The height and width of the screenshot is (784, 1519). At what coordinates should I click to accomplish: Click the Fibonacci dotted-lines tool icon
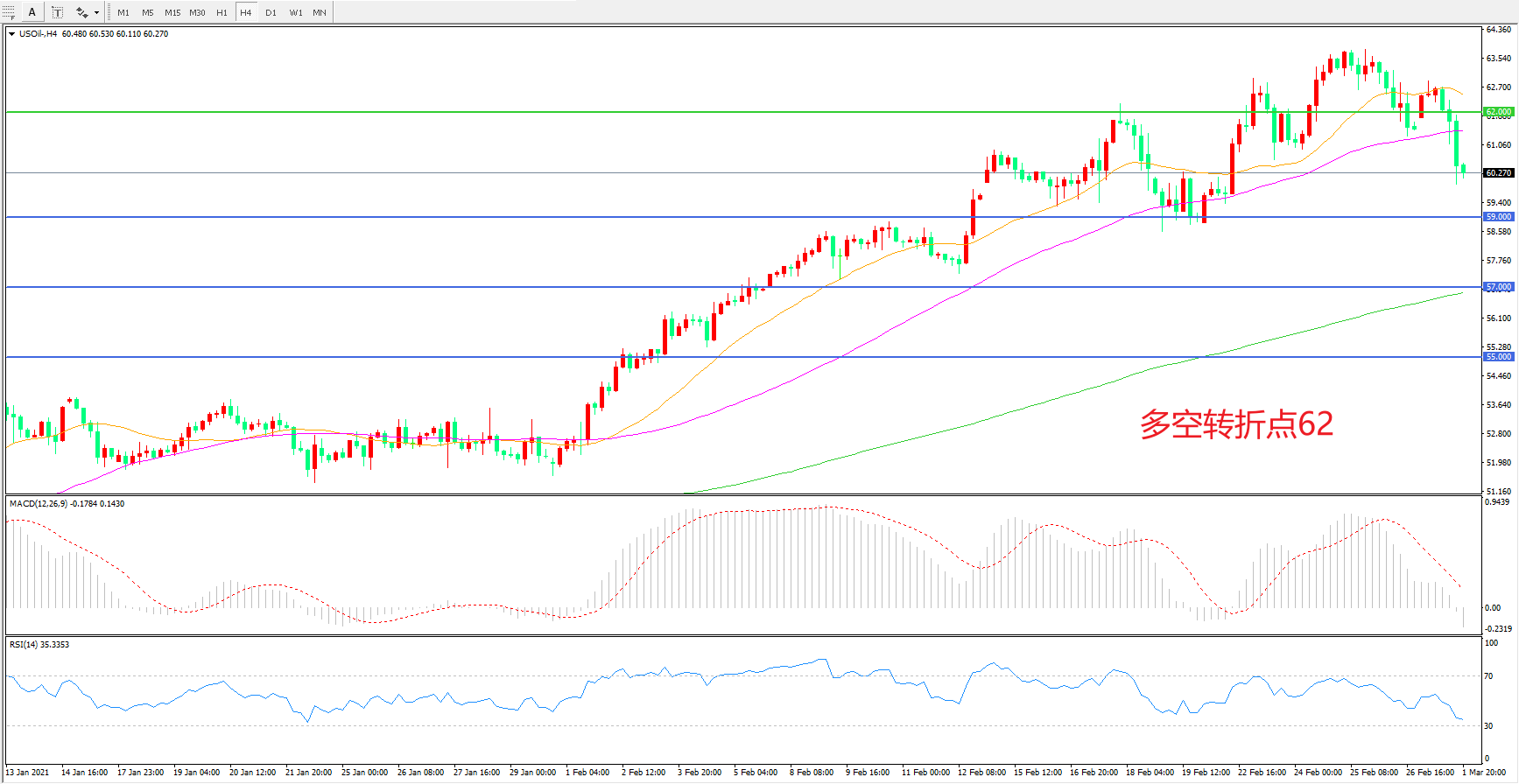(9, 12)
